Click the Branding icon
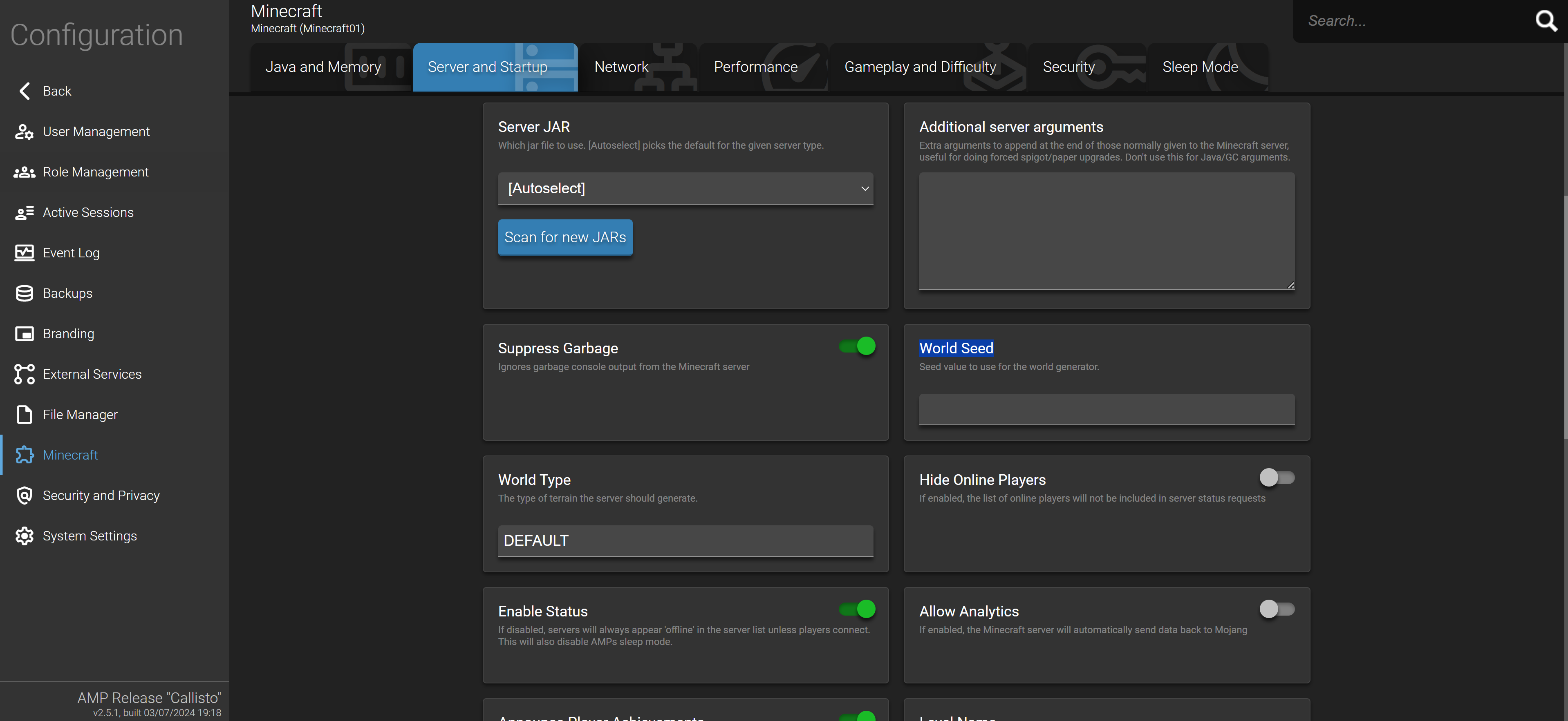 [25, 333]
